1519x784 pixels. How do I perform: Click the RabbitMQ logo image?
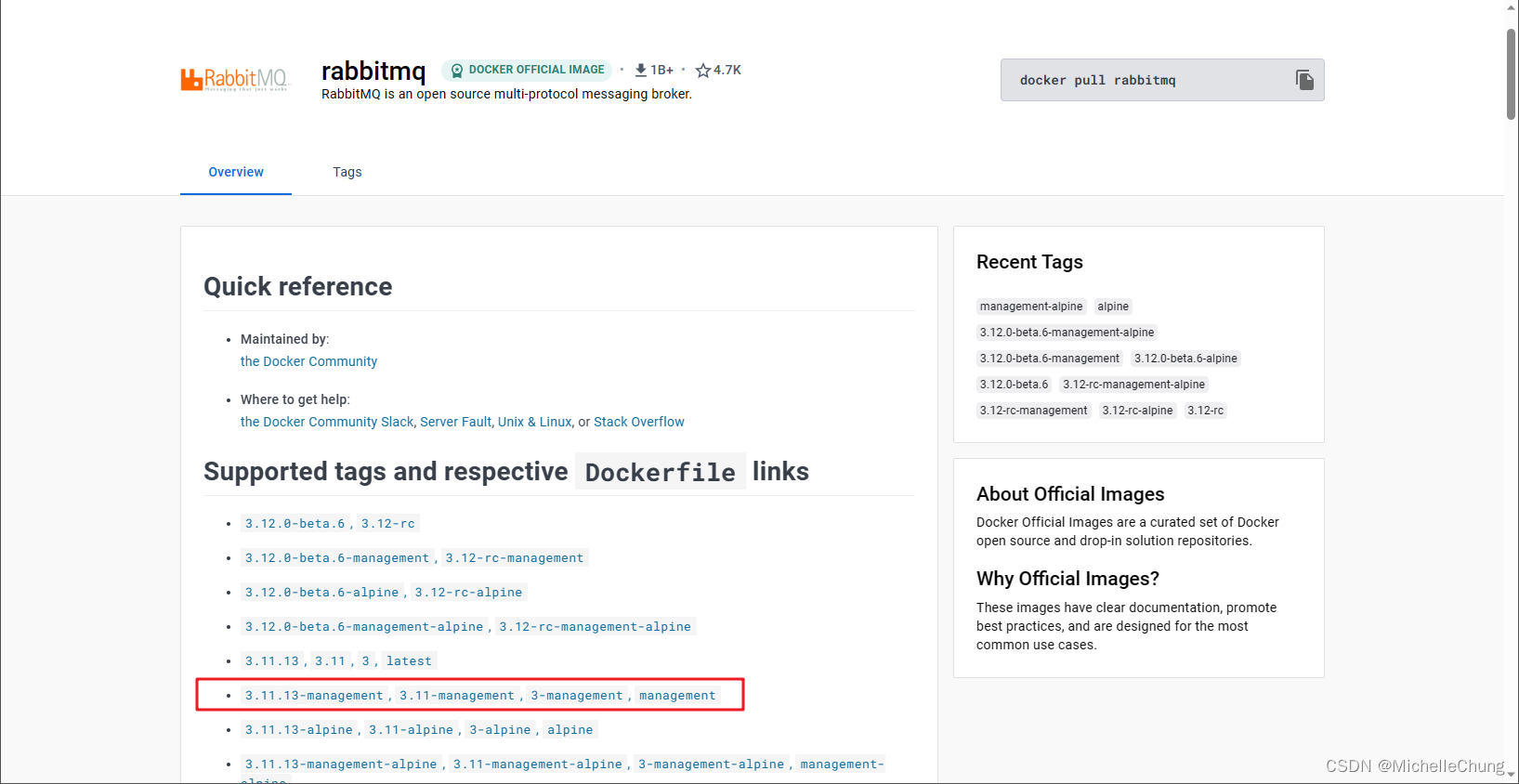pos(235,79)
